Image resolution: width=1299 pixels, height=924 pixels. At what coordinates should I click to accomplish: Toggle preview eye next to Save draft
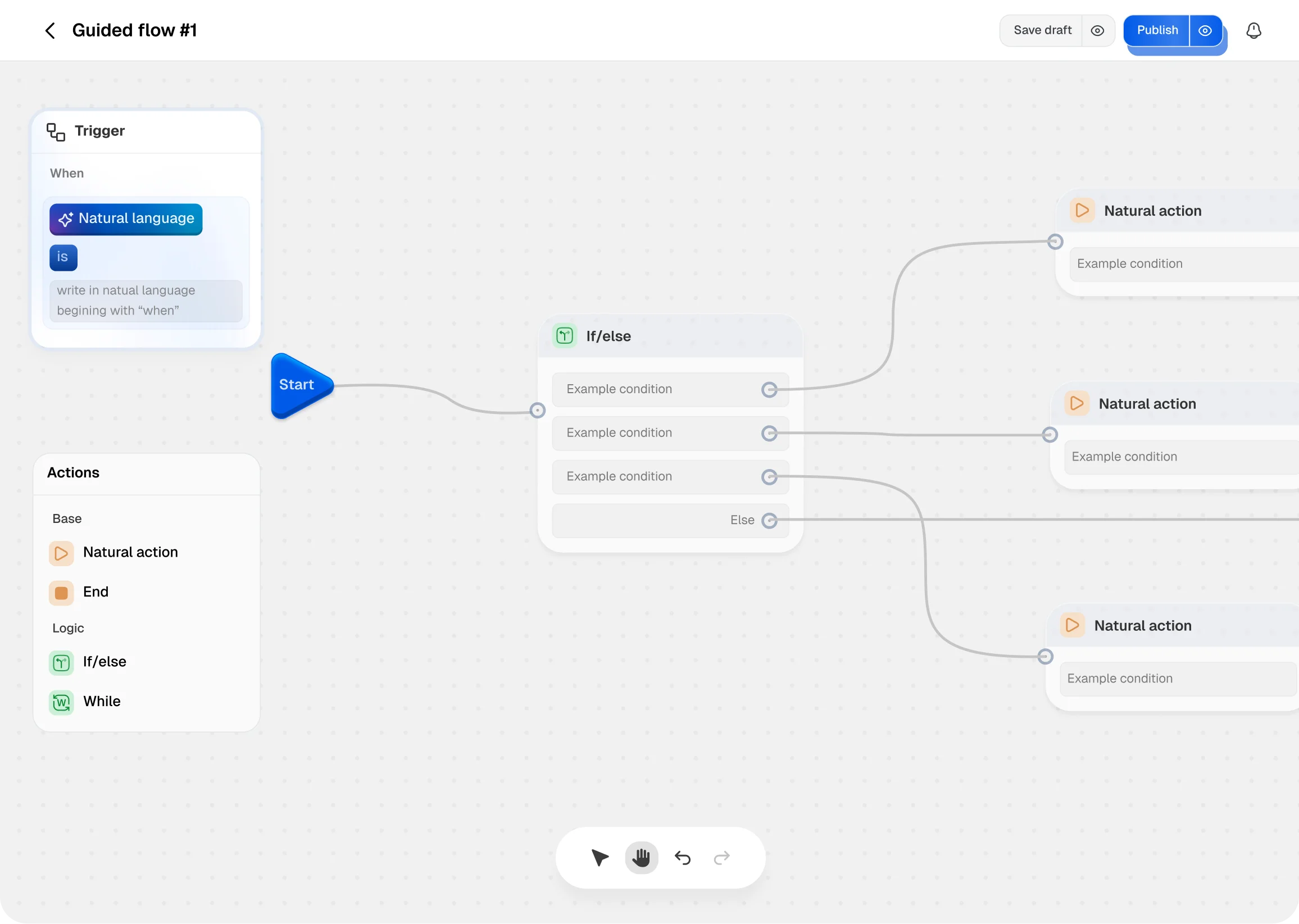(1098, 31)
